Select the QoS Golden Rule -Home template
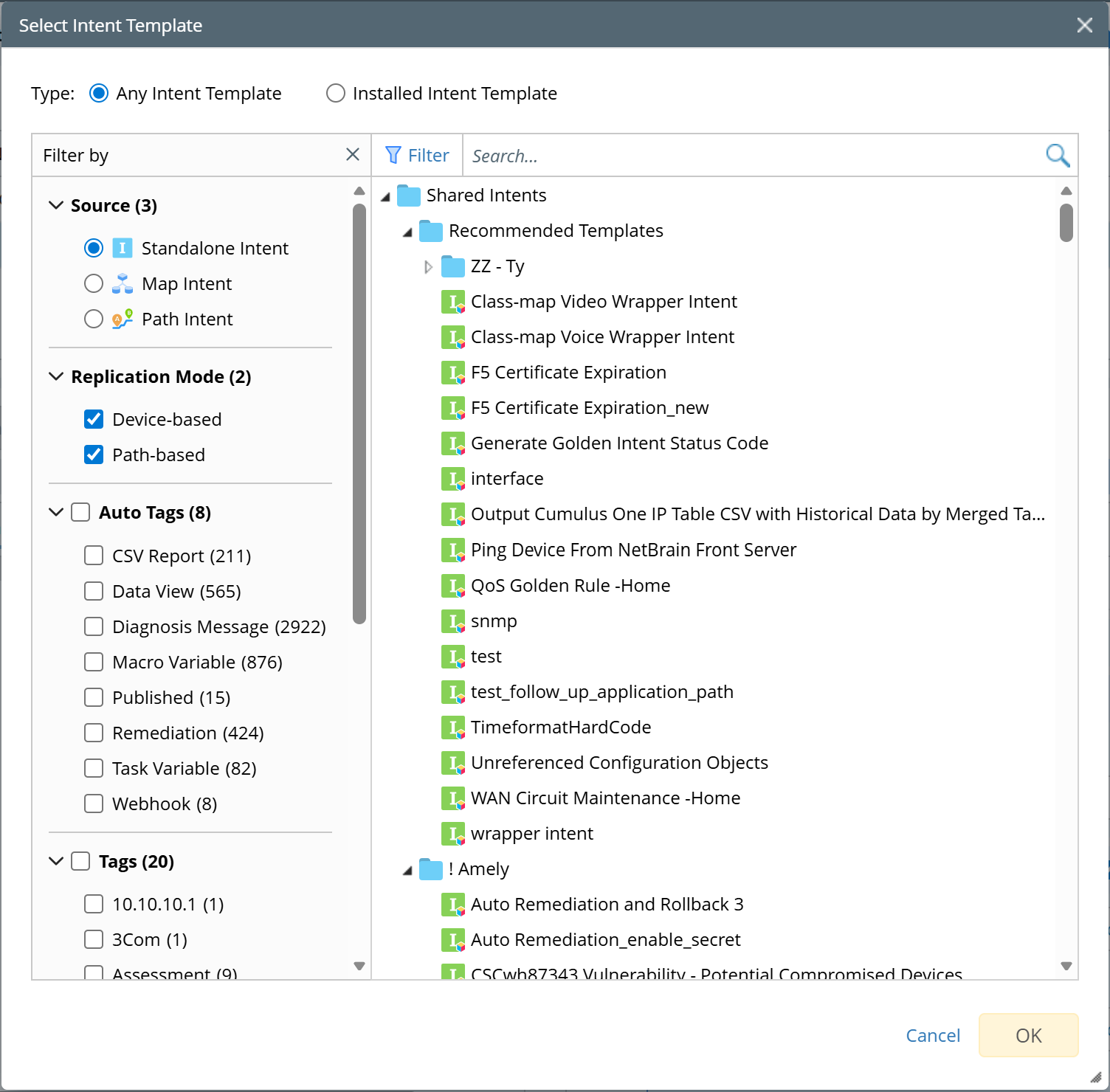This screenshot has width=1110, height=1092. pos(570,586)
